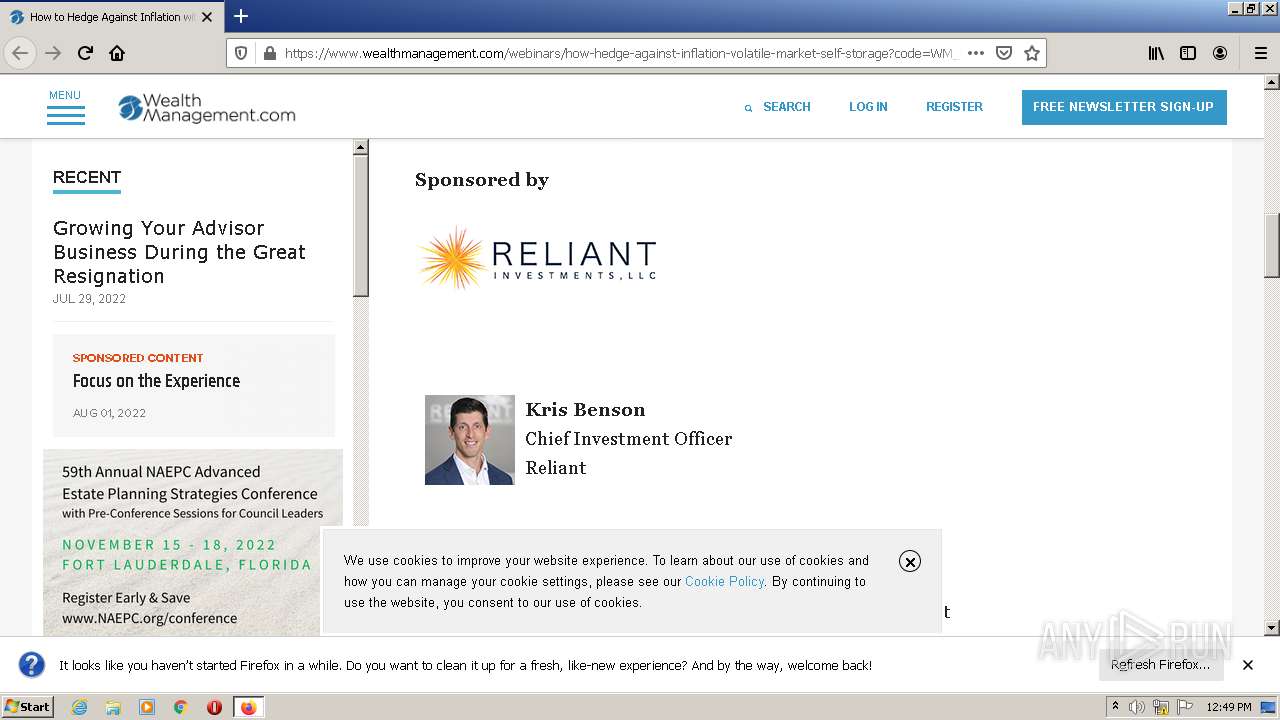The height and width of the screenshot is (720, 1280).
Task: Open Opera icon in taskbar
Action: (x=214, y=707)
